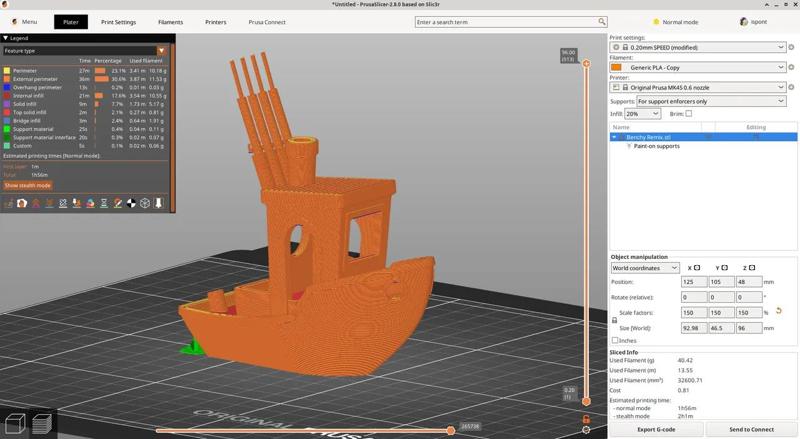The height and width of the screenshot is (439, 800).
Task: Toggle Tool marker icon in legend toolbar
Action: click(159, 203)
